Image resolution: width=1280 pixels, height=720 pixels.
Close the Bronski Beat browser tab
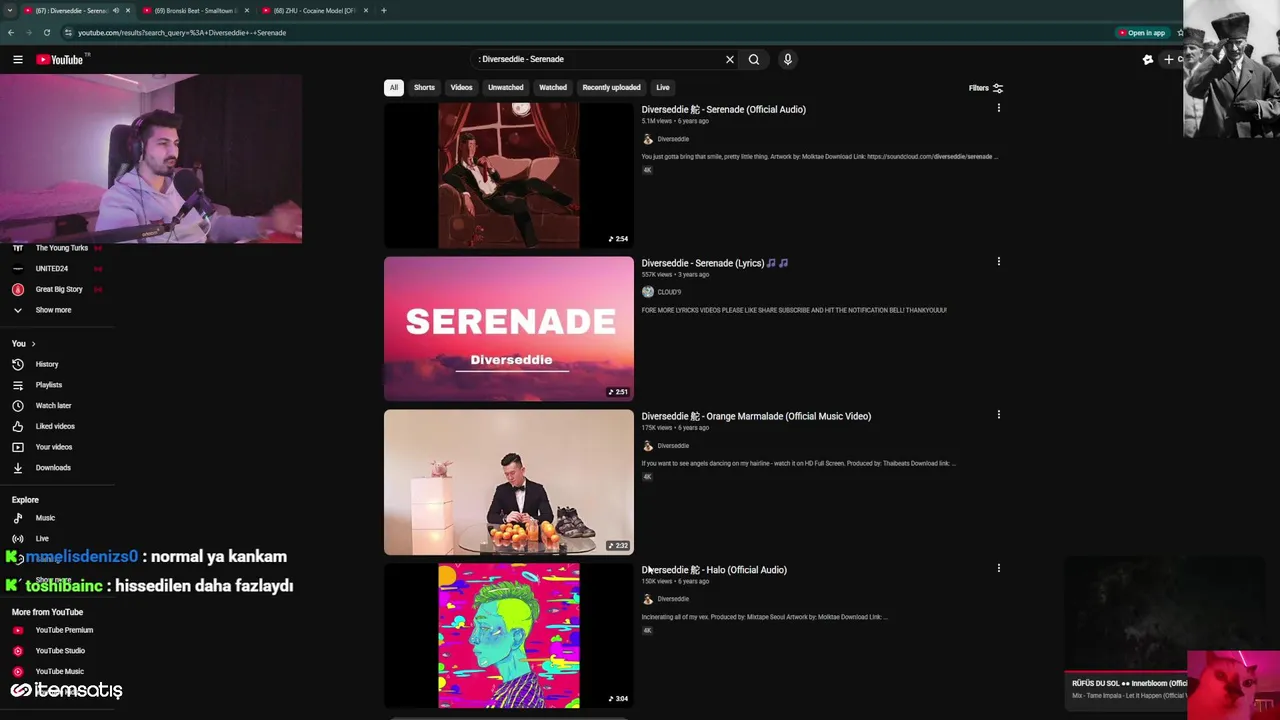247,11
